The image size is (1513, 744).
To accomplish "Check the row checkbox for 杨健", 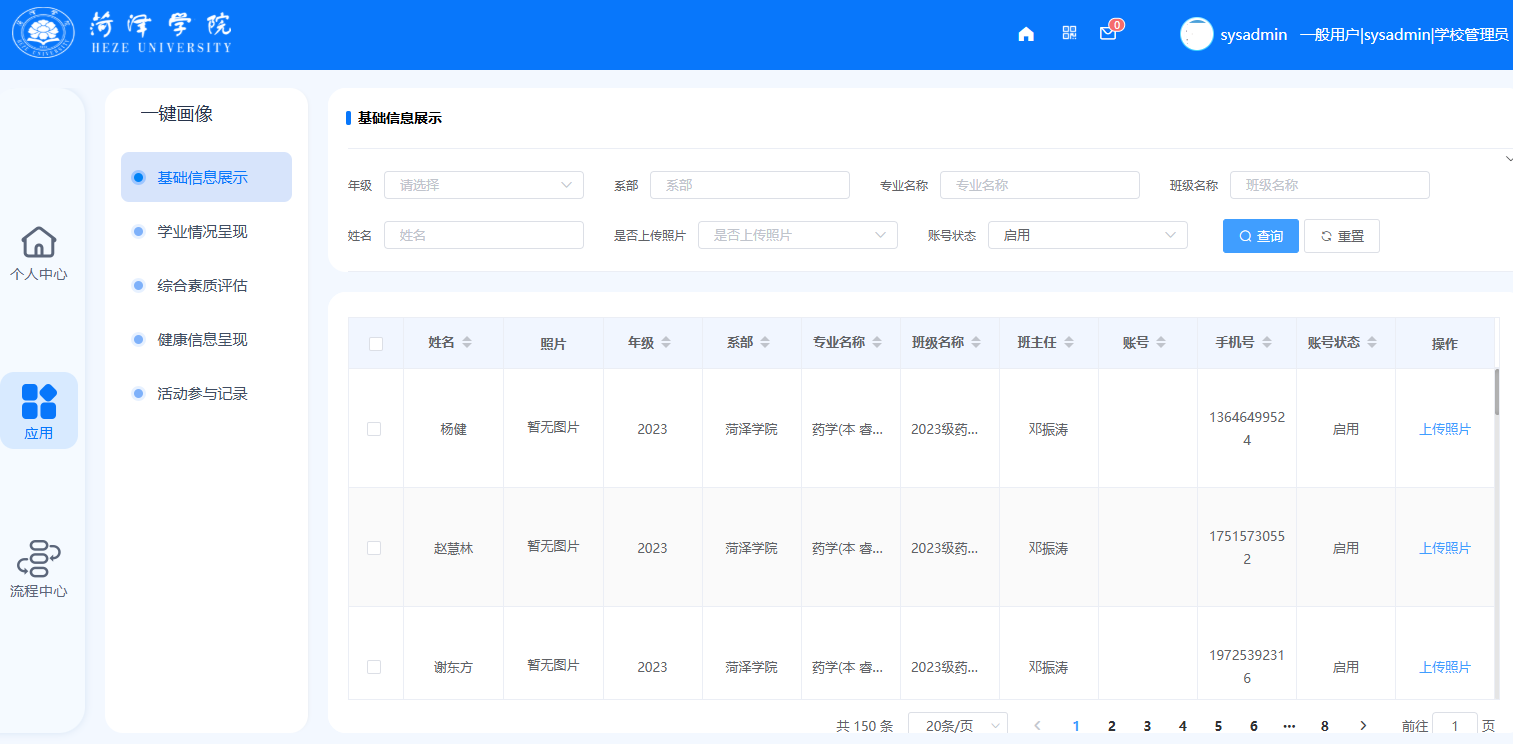I will (x=374, y=429).
